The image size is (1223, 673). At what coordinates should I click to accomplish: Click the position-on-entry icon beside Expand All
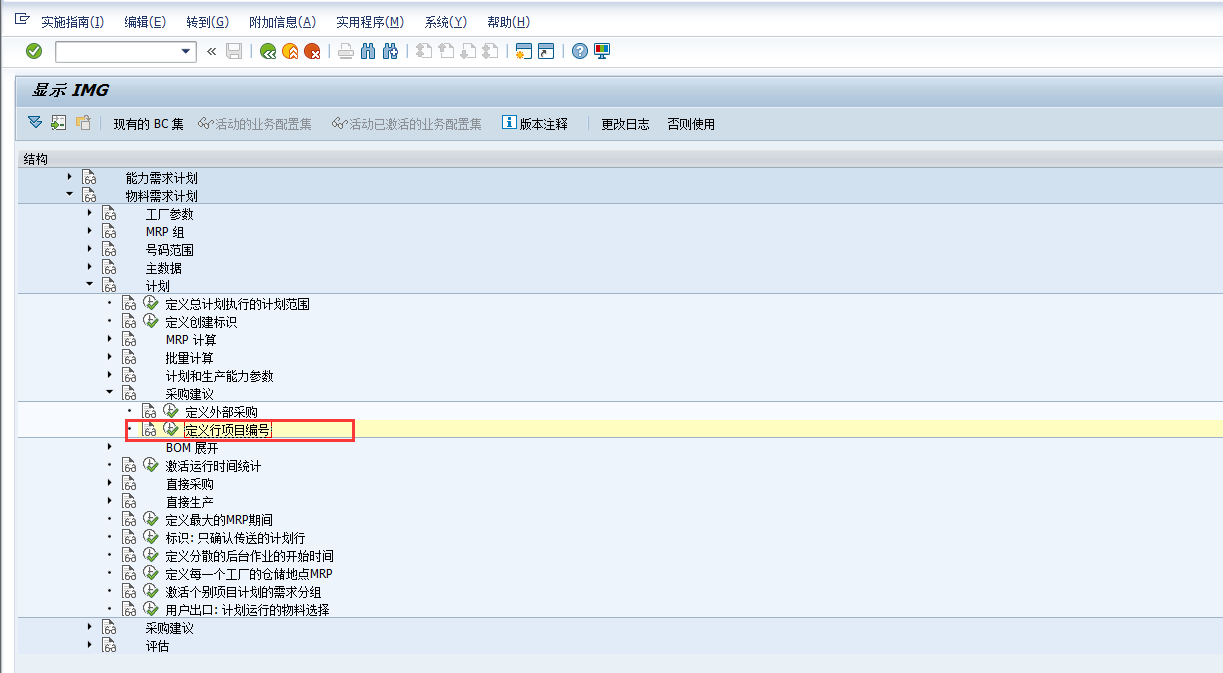coord(59,123)
